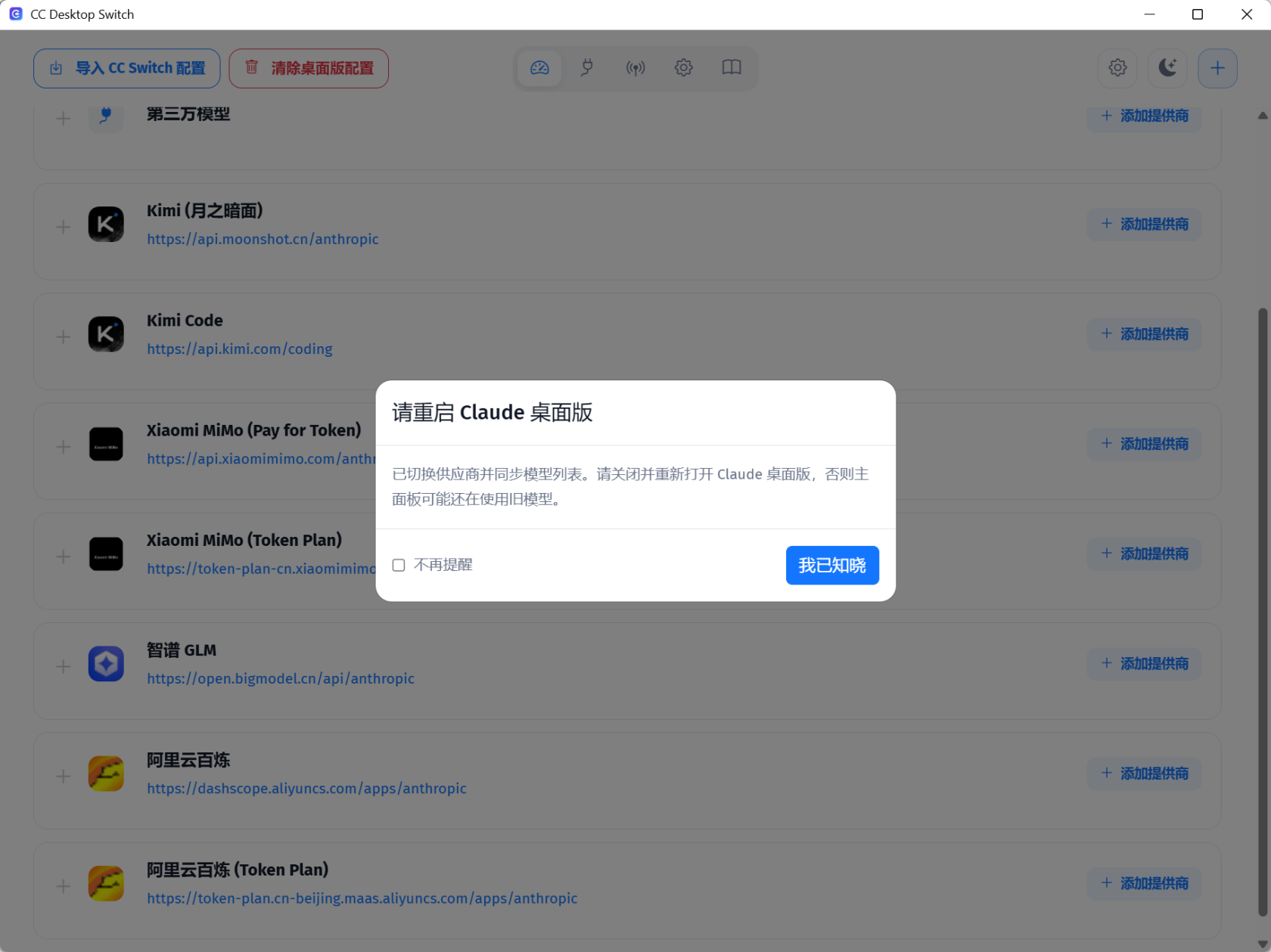Maximize the CC Desktop Switch window

pyautogui.click(x=1198, y=14)
